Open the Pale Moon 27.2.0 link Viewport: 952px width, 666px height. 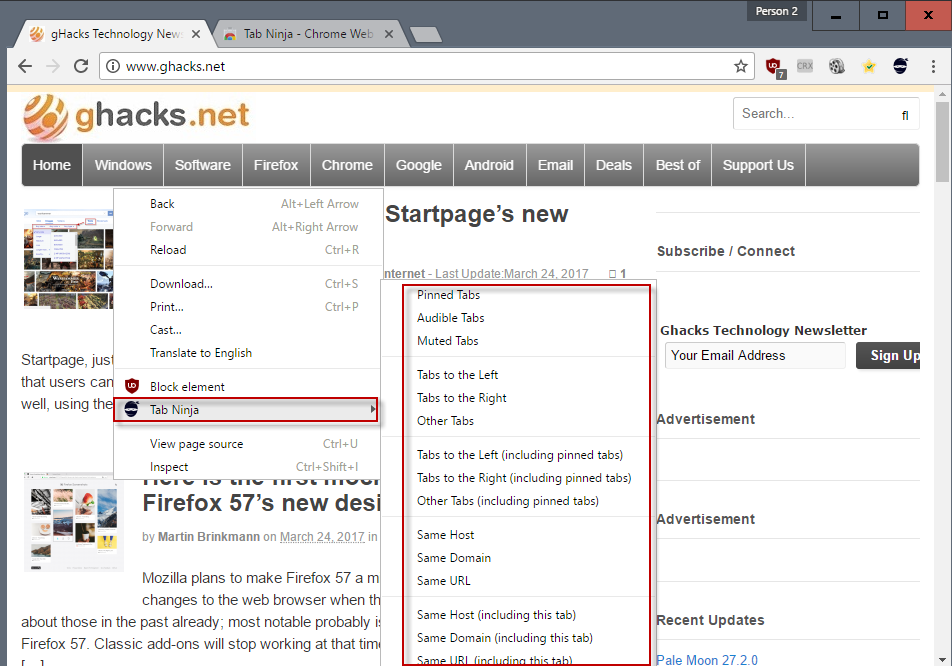pyautogui.click(x=707, y=659)
